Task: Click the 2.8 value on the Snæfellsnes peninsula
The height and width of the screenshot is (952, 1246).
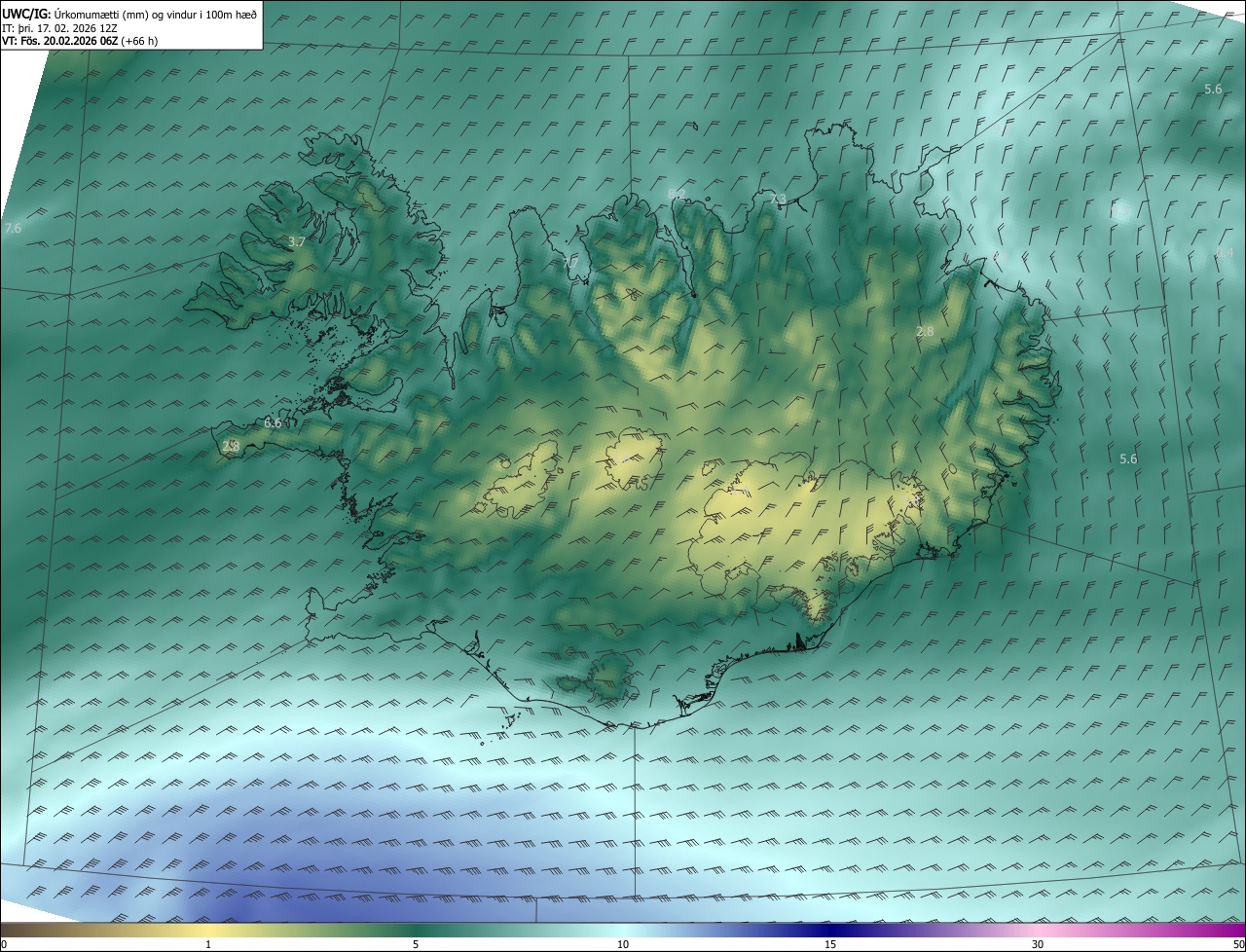Action: 231,447
